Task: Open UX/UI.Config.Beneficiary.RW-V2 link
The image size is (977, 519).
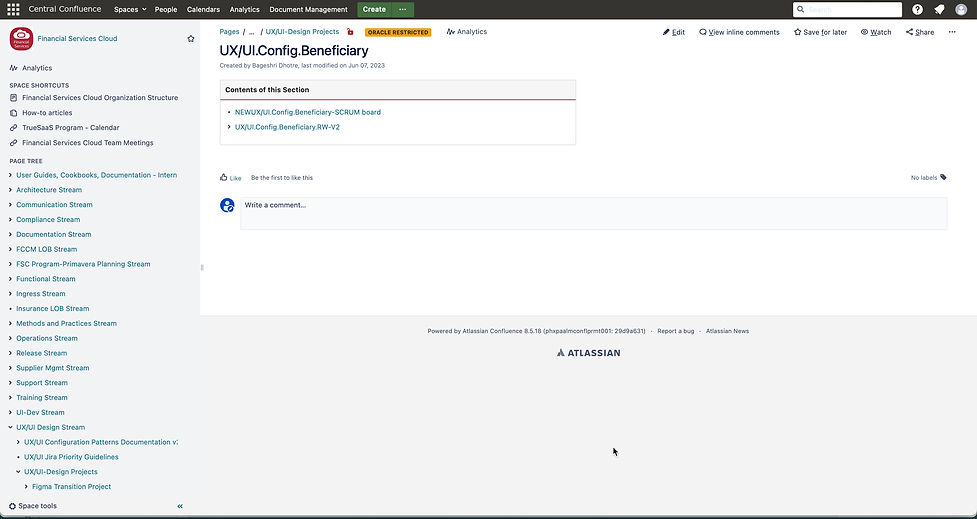Action: click(287, 127)
